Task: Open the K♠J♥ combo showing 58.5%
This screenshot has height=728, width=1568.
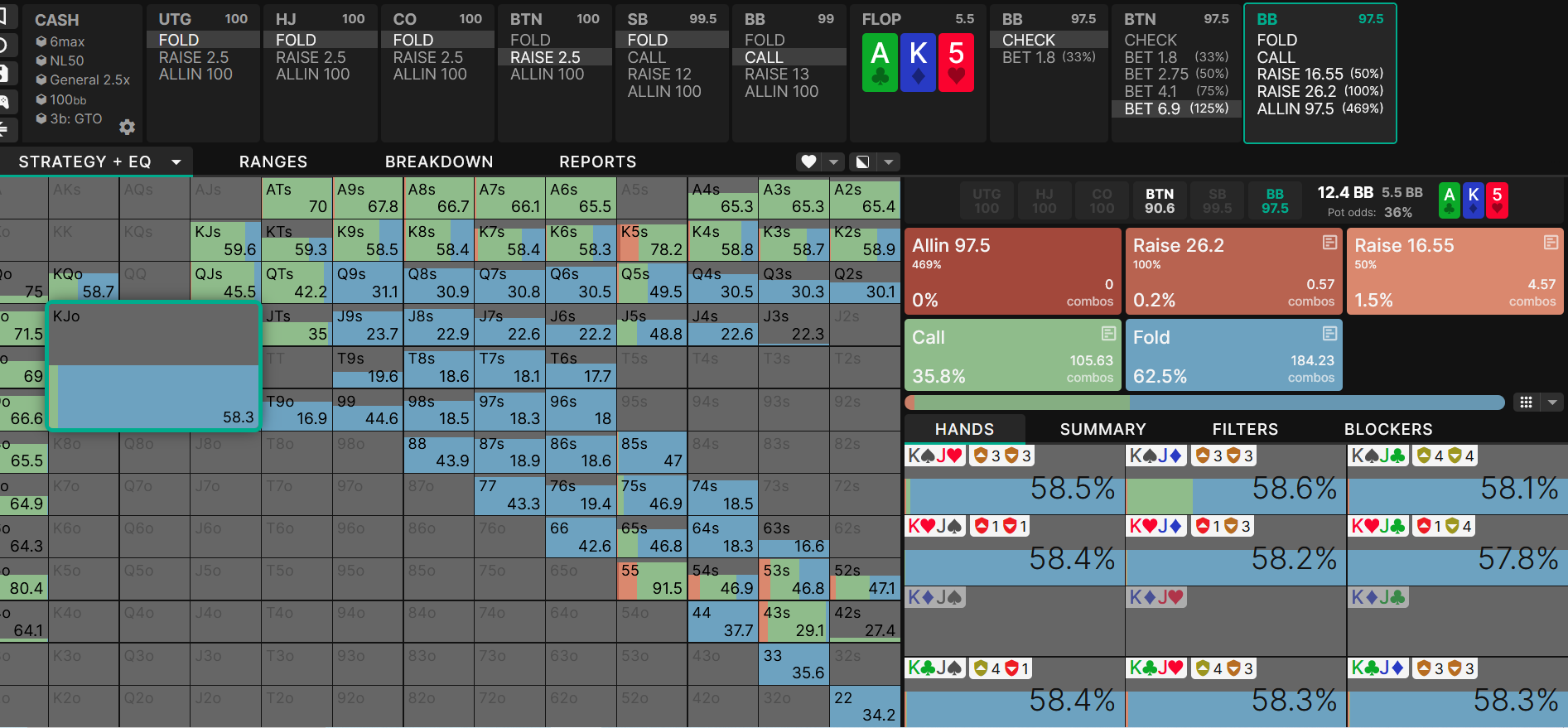Action: [x=1014, y=480]
